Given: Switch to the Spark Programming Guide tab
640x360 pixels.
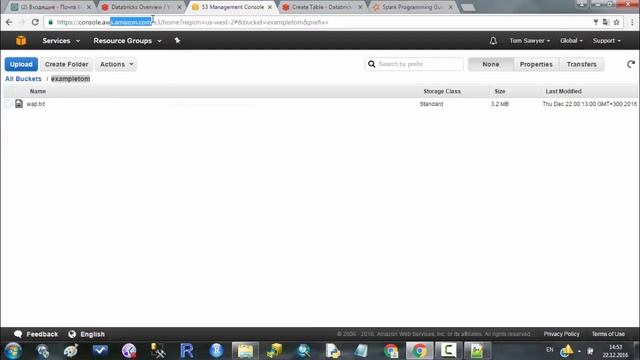Looking at the screenshot, I should (412, 7).
